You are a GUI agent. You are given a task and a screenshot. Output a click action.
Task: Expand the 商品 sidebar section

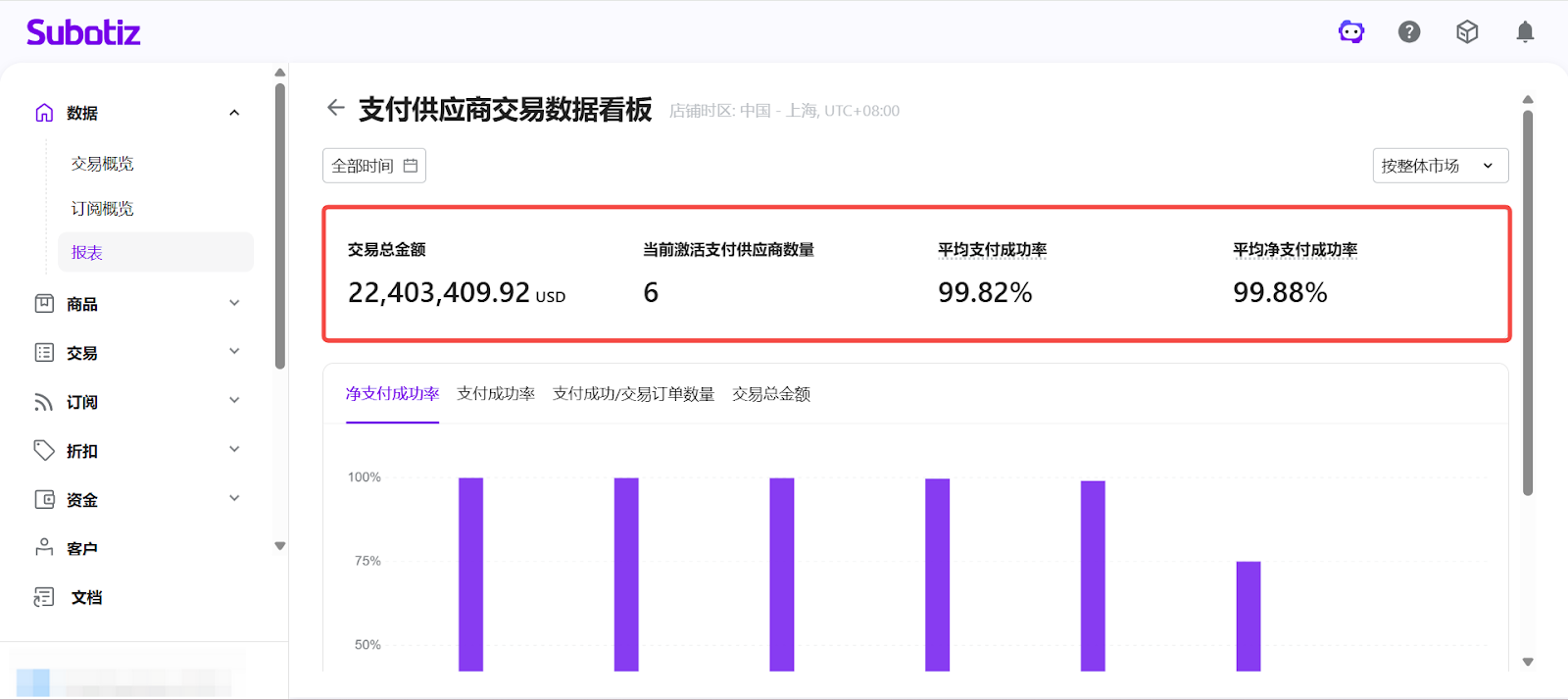(x=234, y=304)
